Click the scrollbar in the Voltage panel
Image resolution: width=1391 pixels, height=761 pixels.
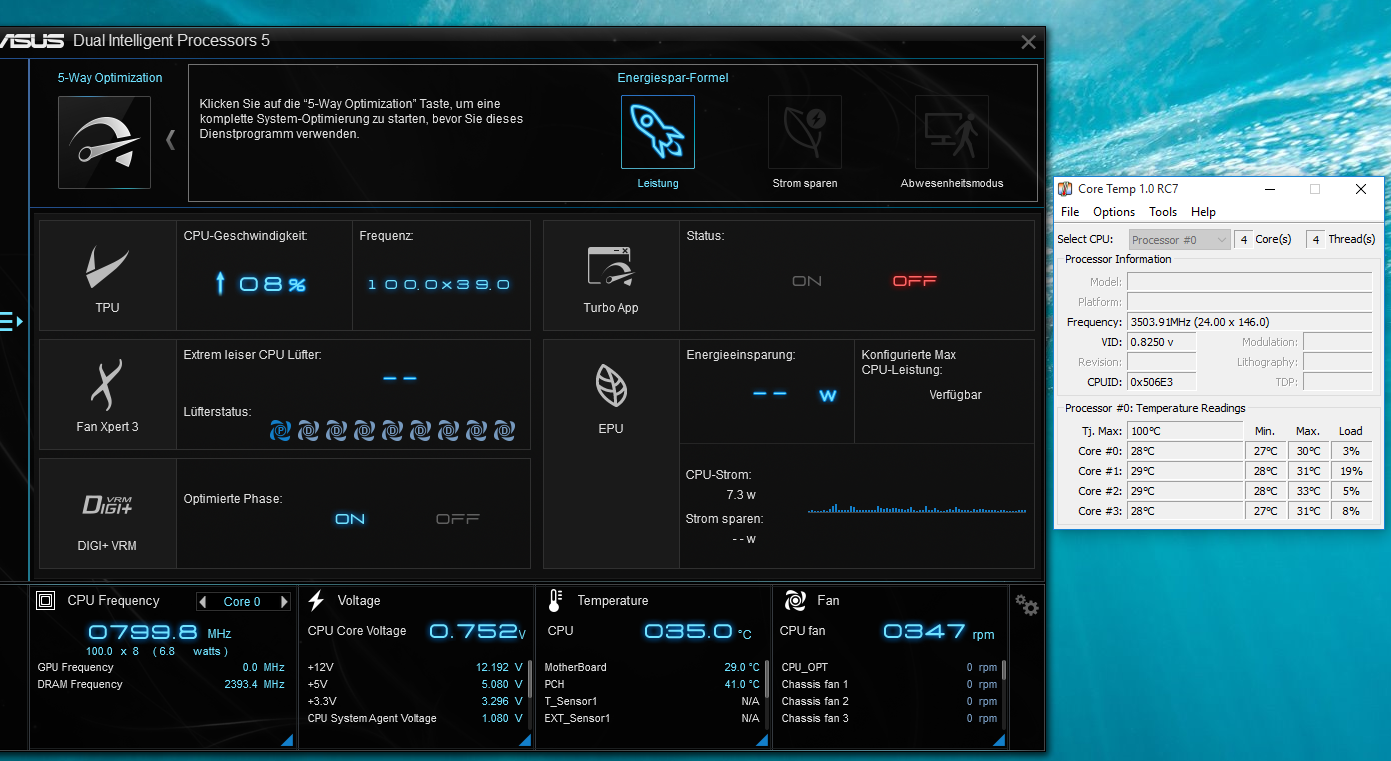529,679
